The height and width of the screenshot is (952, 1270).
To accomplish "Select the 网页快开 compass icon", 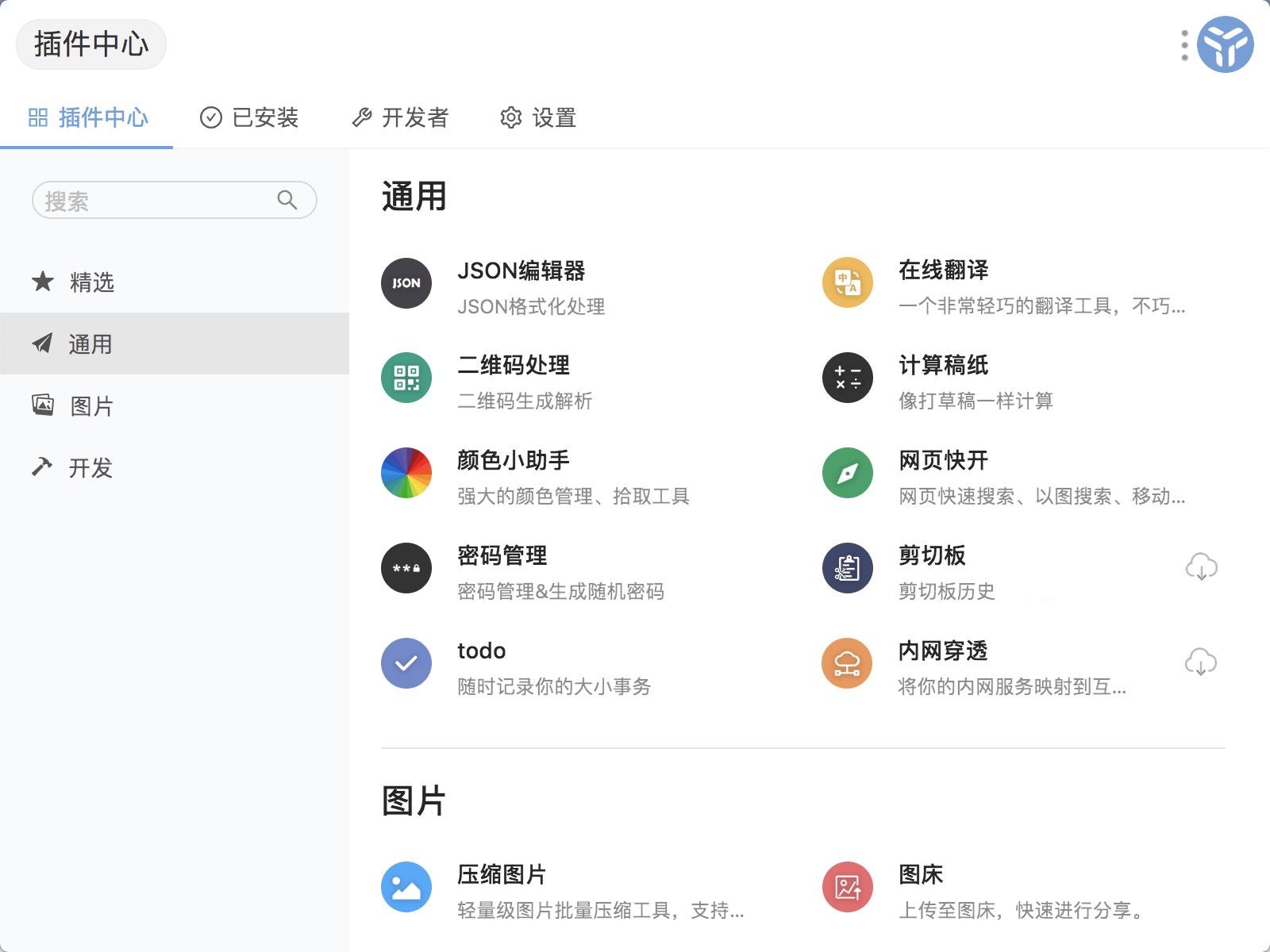I will pos(846,473).
